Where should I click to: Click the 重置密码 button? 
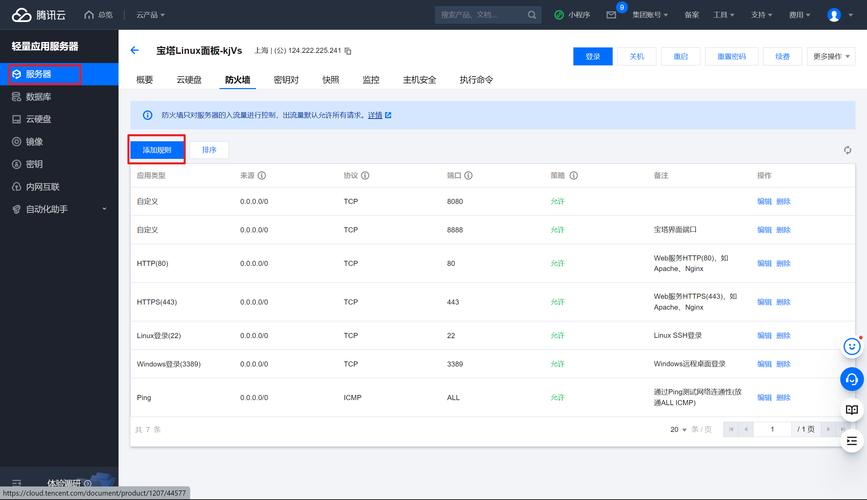click(x=732, y=56)
